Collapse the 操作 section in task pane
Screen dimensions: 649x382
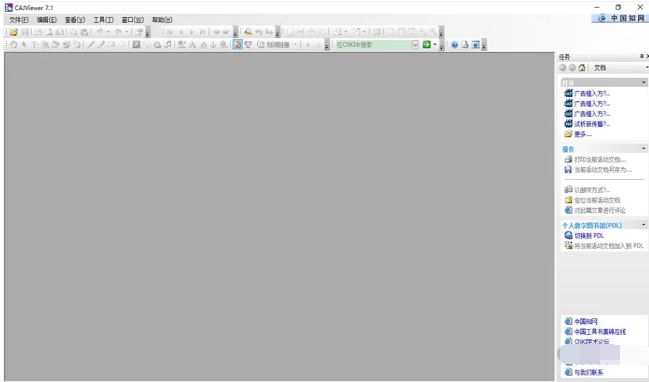tap(644, 149)
